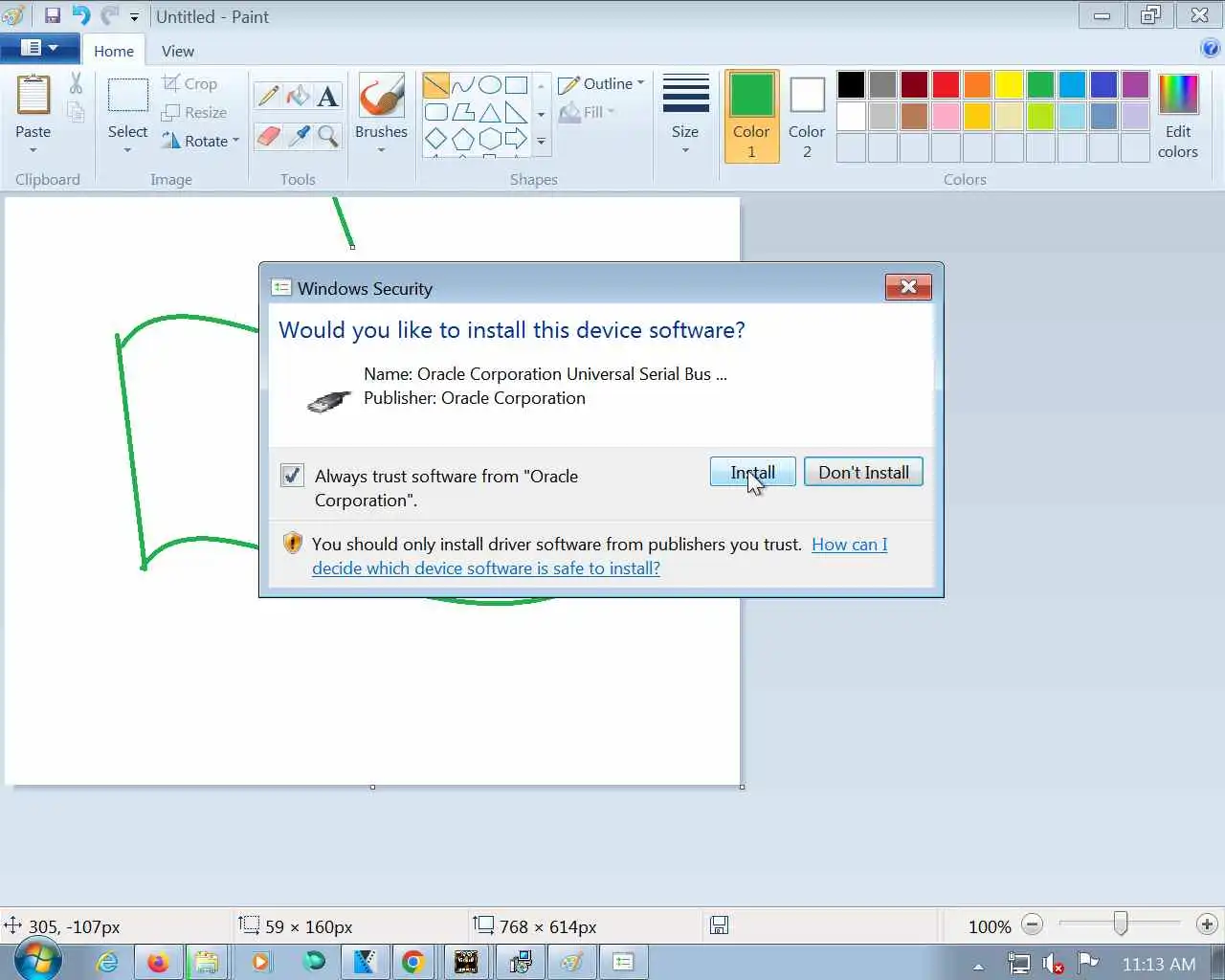Choose the purple color swatch
The width and height of the screenshot is (1225, 980).
coord(1135,84)
